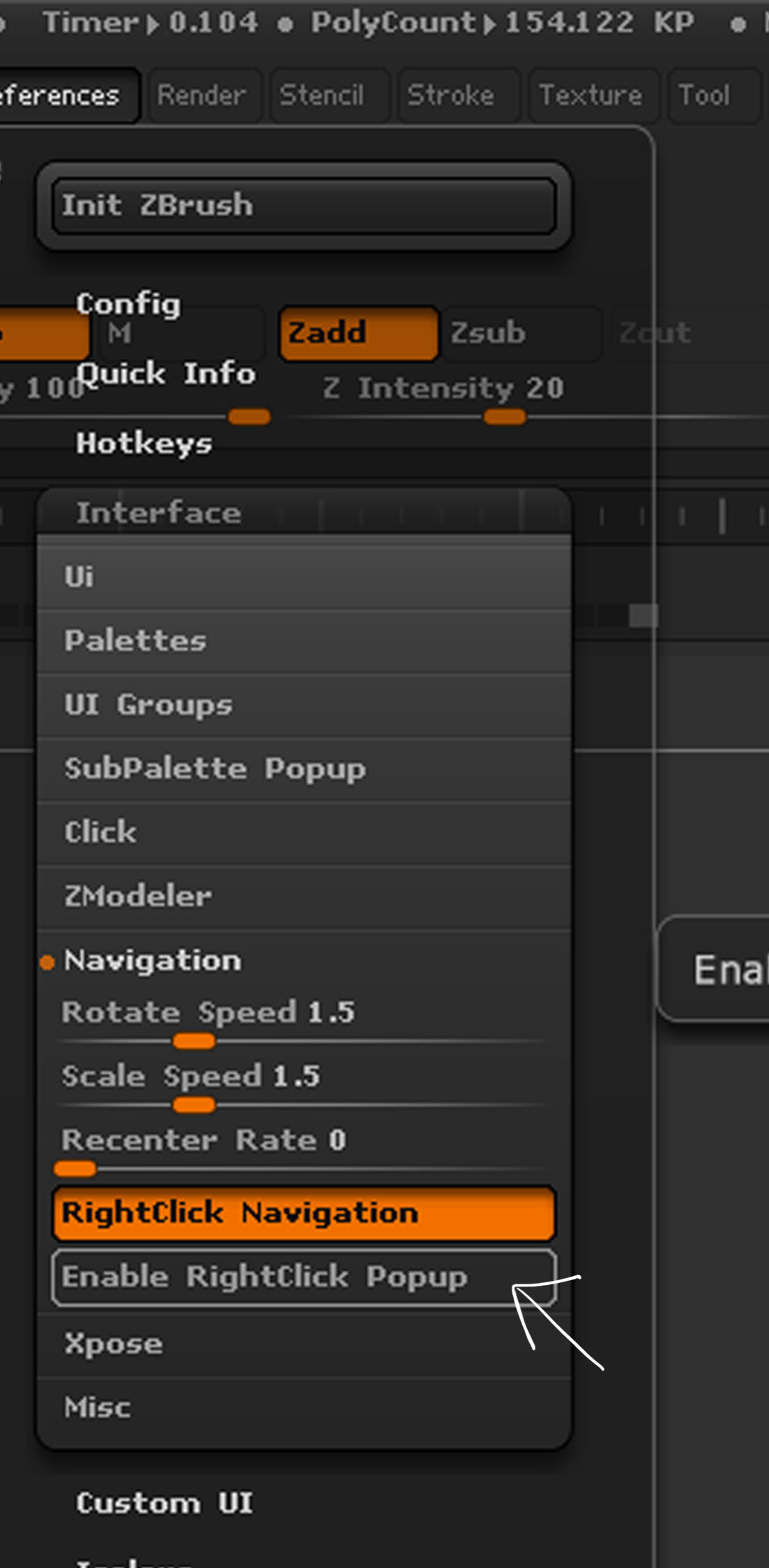Open the Tool menu
Image resolution: width=769 pixels, height=1568 pixels.
click(705, 95)
